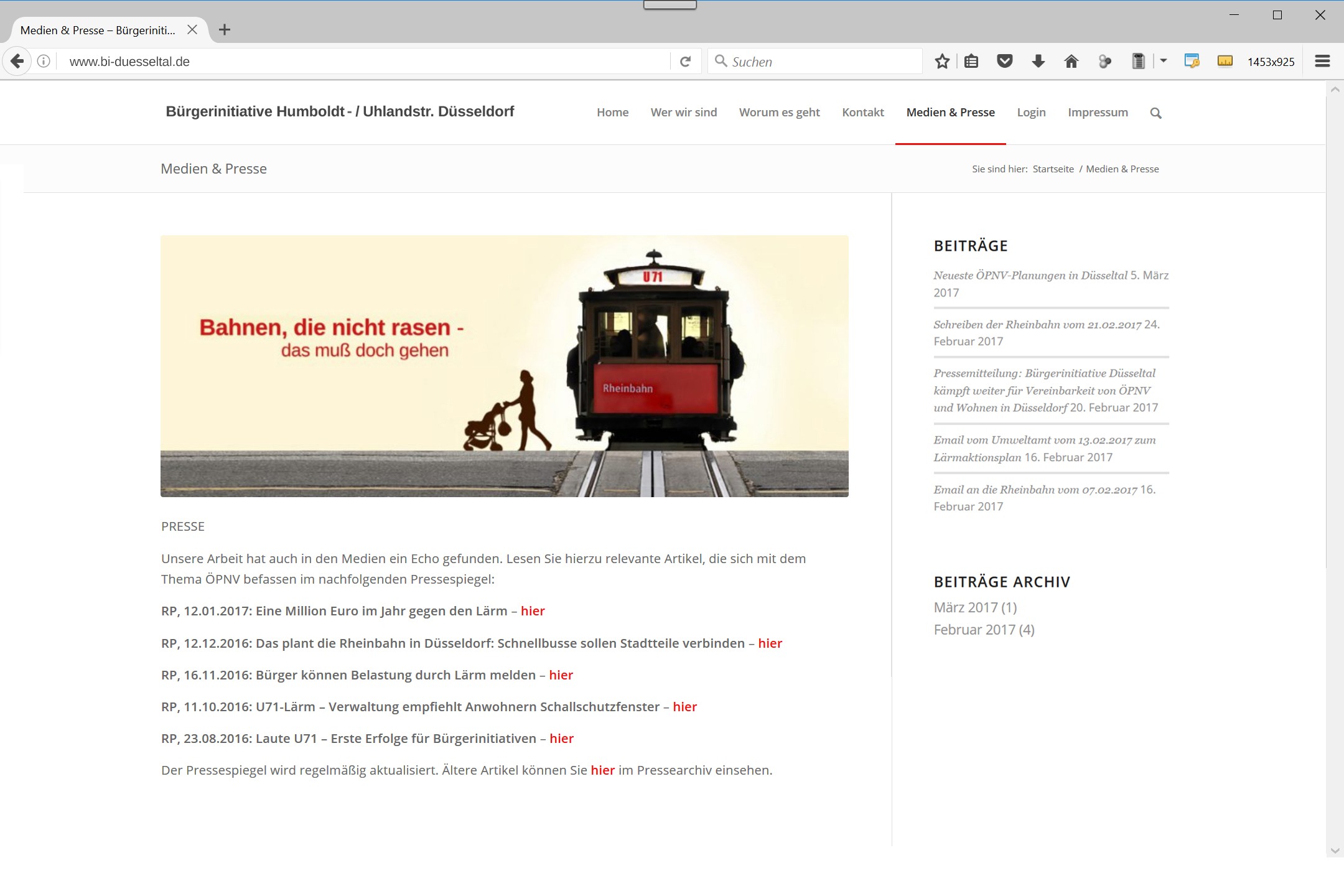Select Medien & Presse navigation item
This screenshot has width=1344, height=896.
click(x=950, y=113)
